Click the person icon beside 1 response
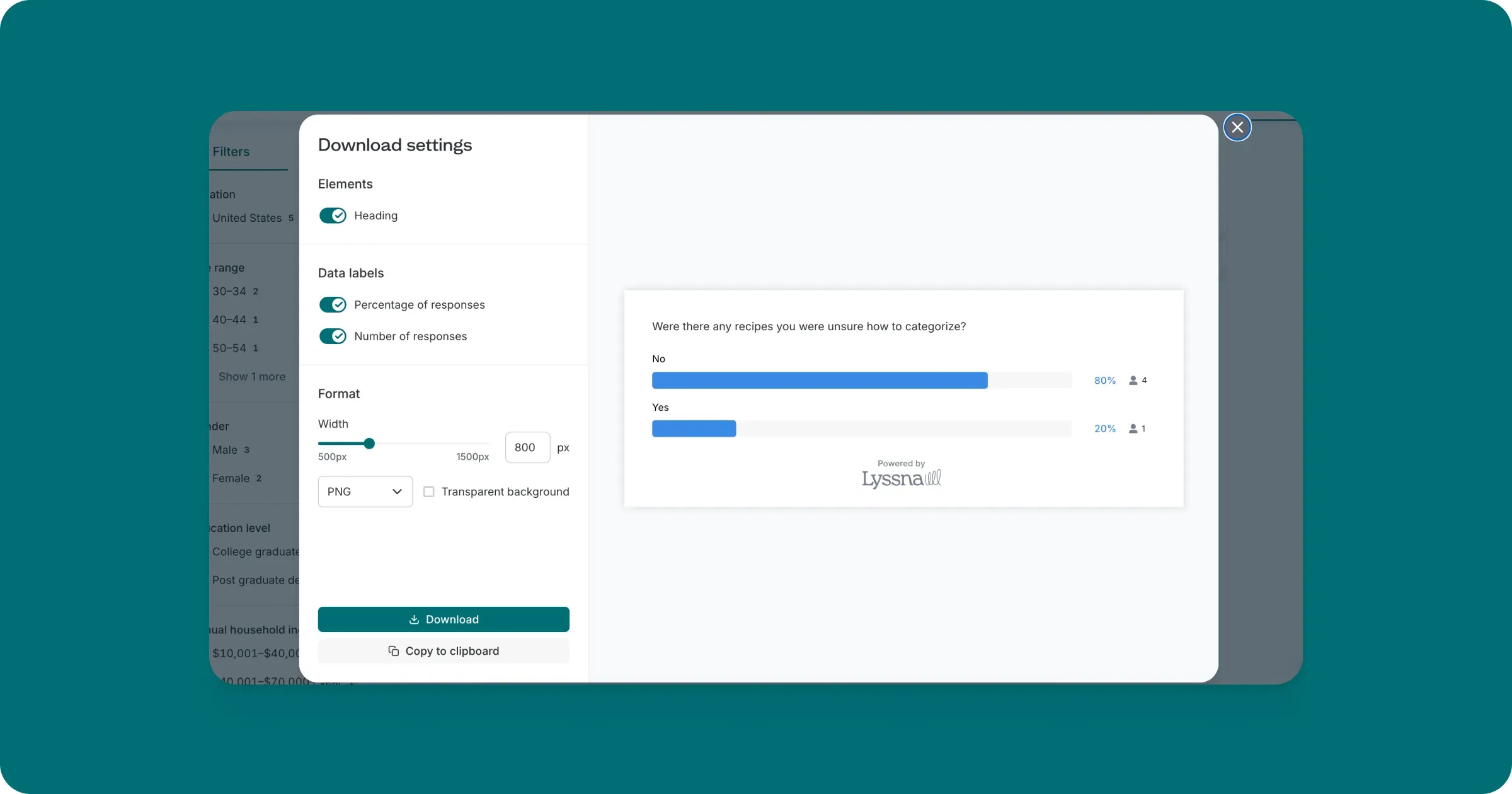The width and height of the screenshot is (1512, 794). tap(1133, 429)
